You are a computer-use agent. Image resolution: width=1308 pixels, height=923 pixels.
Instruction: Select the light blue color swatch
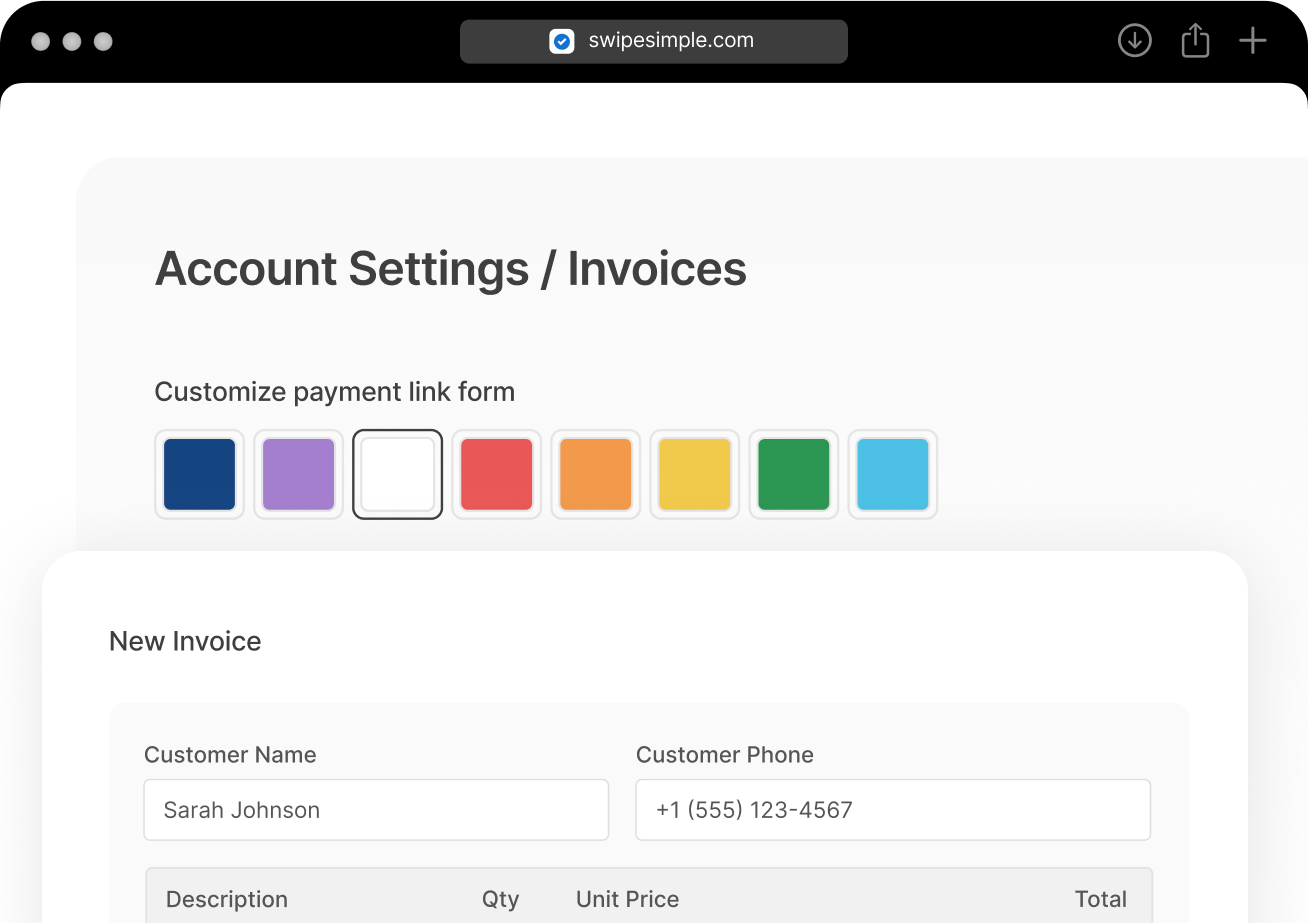point(893,474)
